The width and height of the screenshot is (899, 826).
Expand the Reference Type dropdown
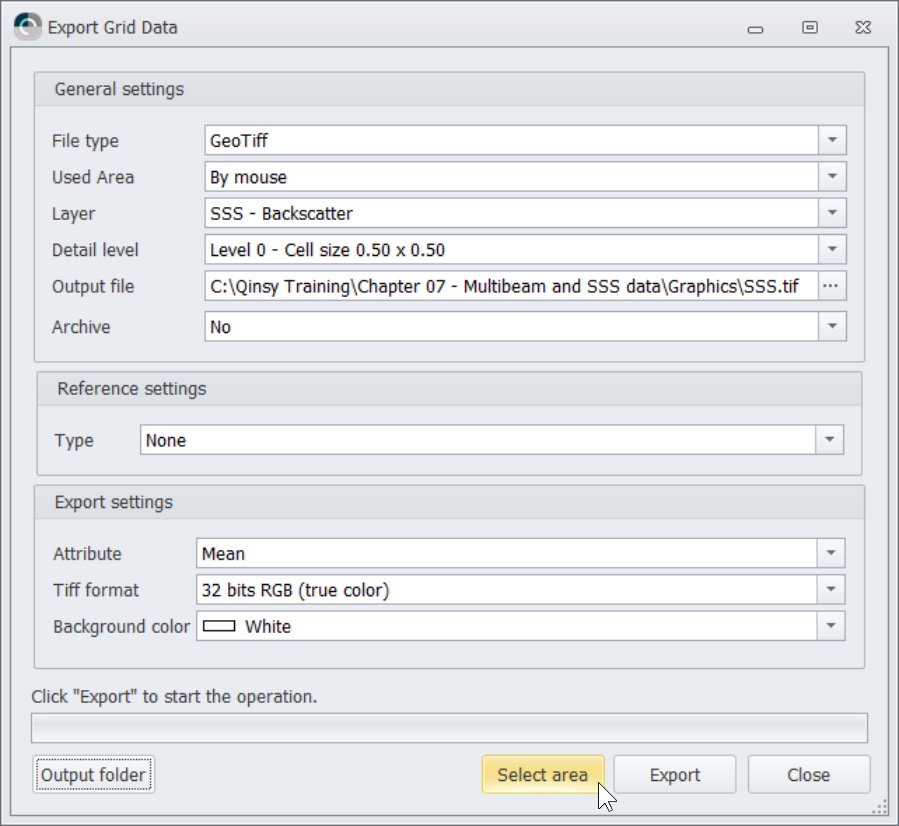click(x=830, y=440)
